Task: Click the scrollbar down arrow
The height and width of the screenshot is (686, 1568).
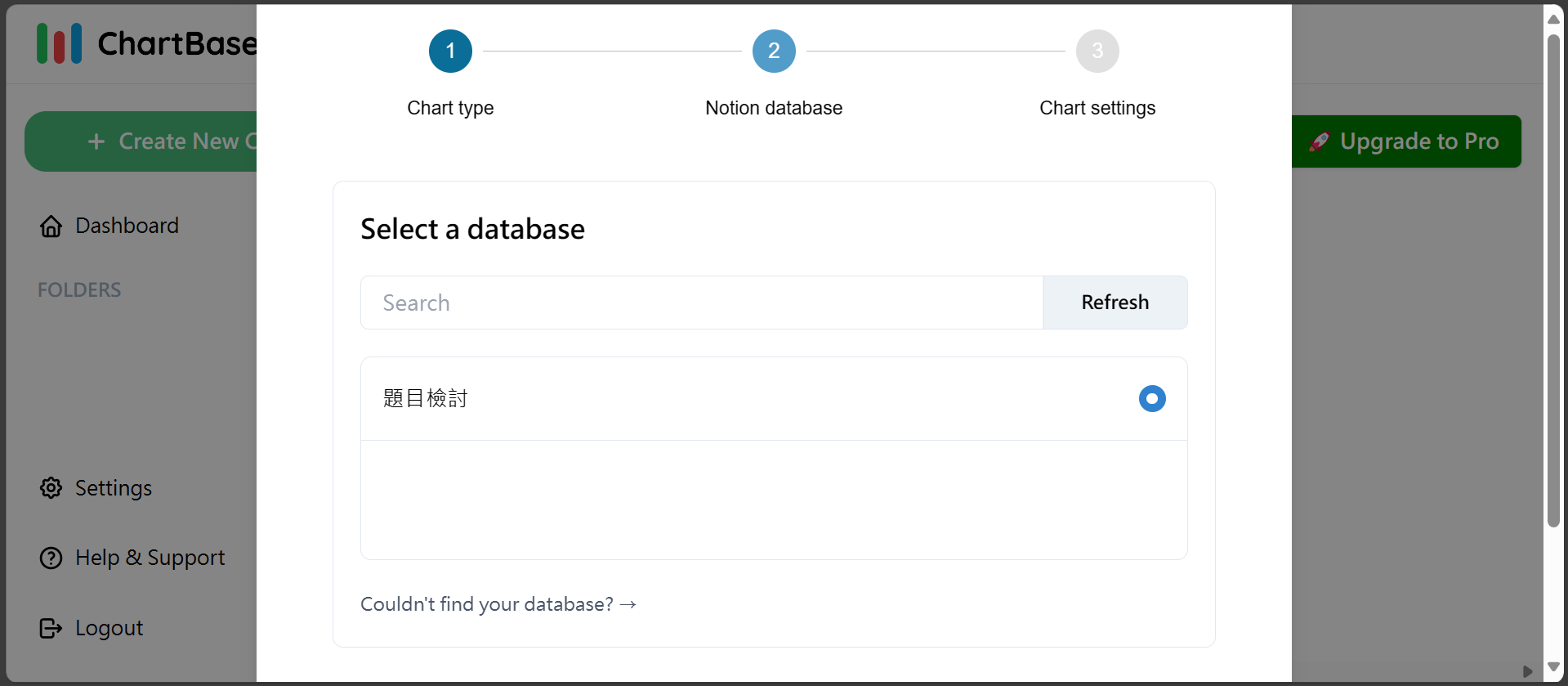Action: click(x=1553, y=667)
